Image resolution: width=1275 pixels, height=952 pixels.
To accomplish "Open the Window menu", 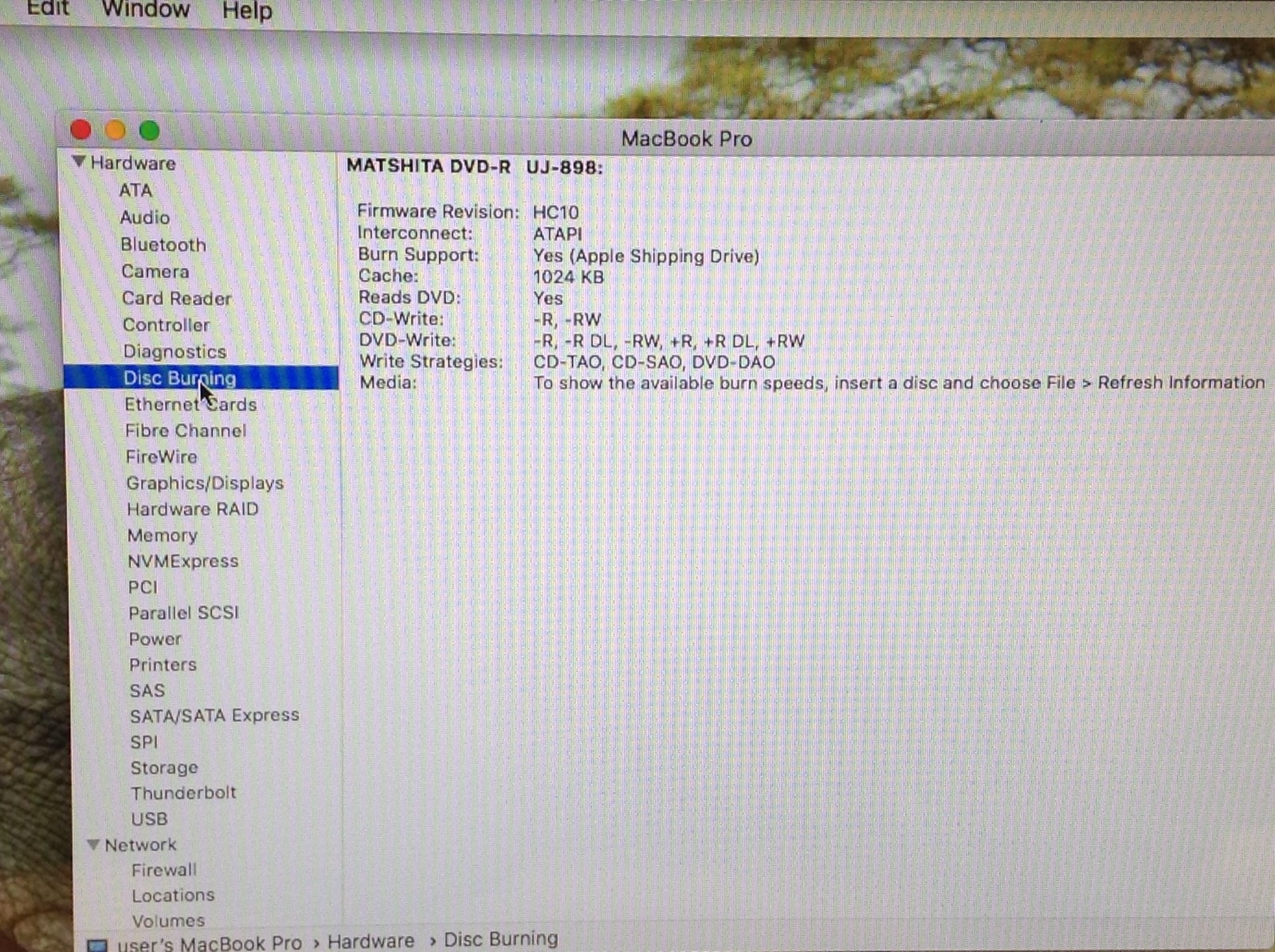I will [146, 10].
